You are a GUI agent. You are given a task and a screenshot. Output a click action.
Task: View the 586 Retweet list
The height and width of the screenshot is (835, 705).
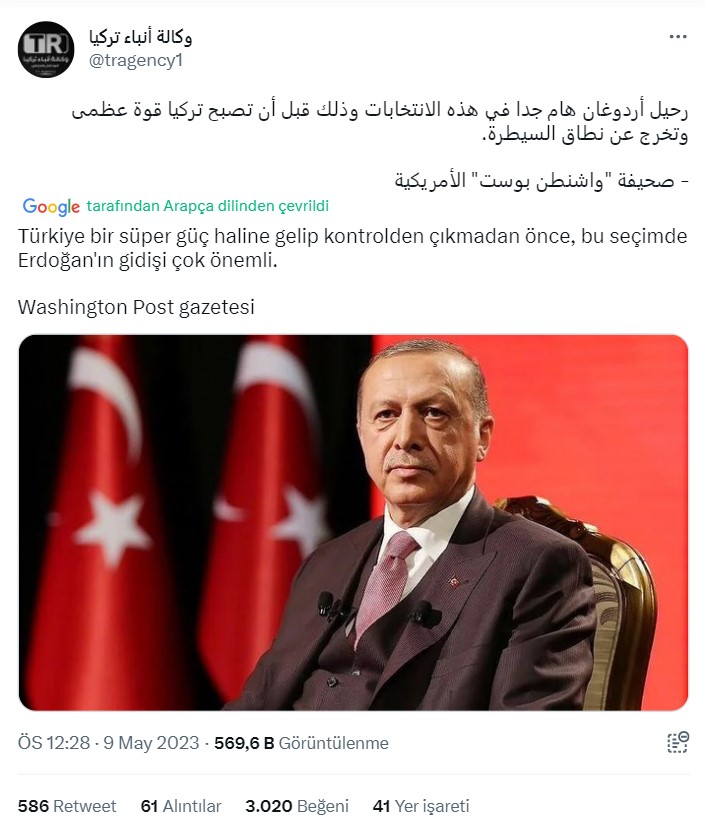pos(67,806)
